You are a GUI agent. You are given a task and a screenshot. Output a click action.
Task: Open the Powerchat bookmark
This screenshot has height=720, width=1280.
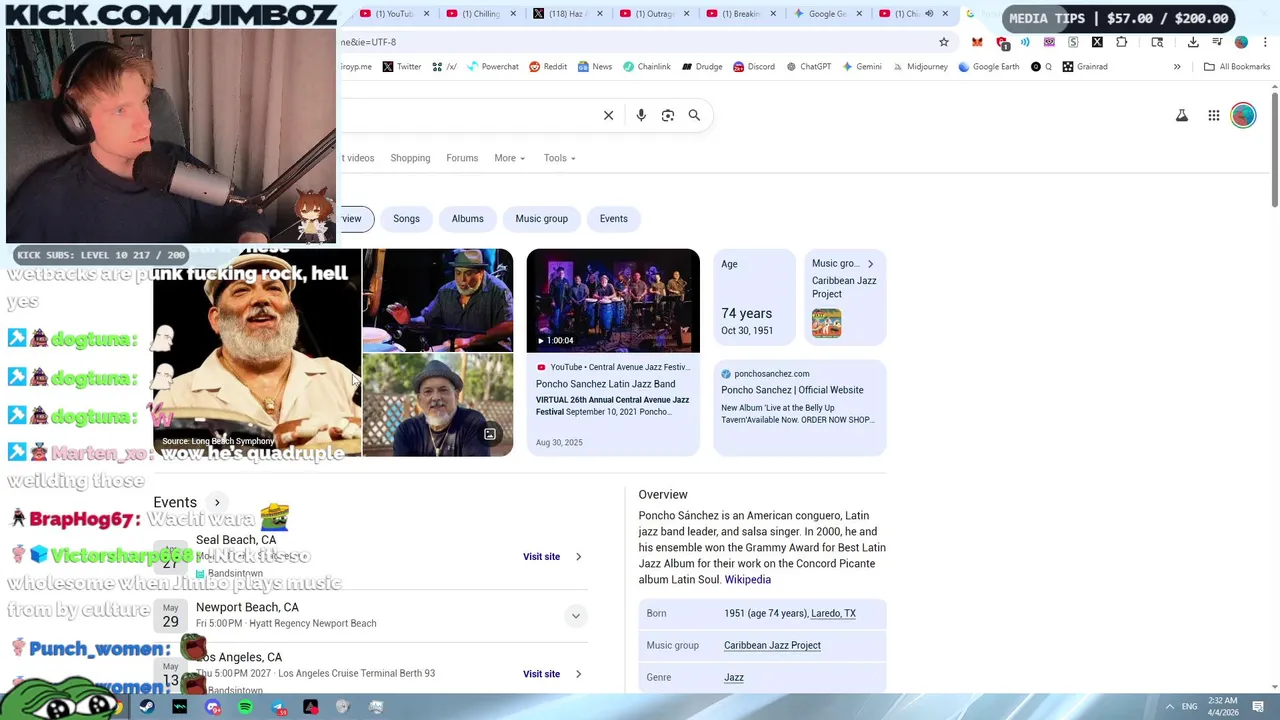(493, 67)
